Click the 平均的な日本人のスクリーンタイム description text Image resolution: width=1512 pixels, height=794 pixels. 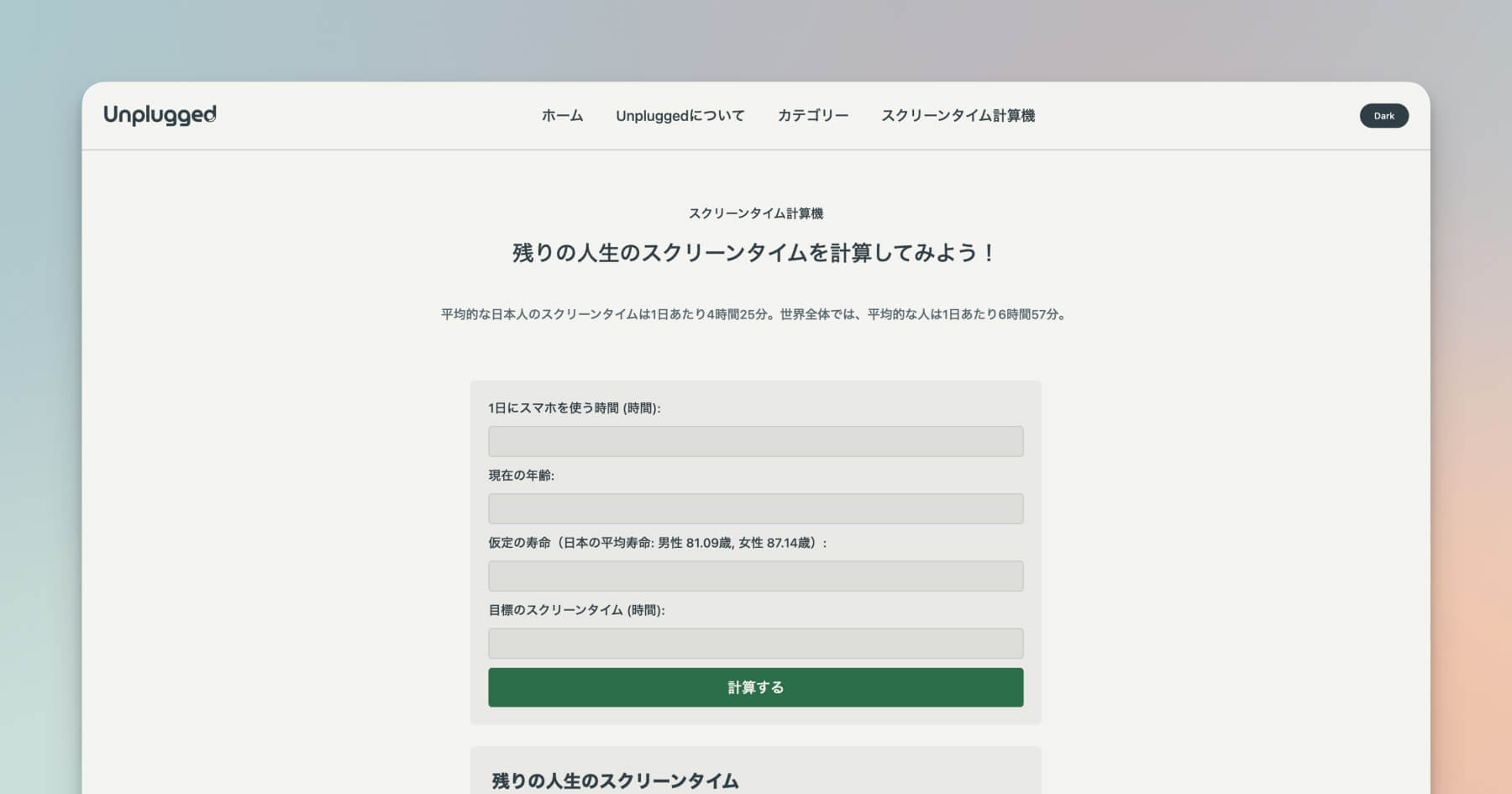[756, 314]
